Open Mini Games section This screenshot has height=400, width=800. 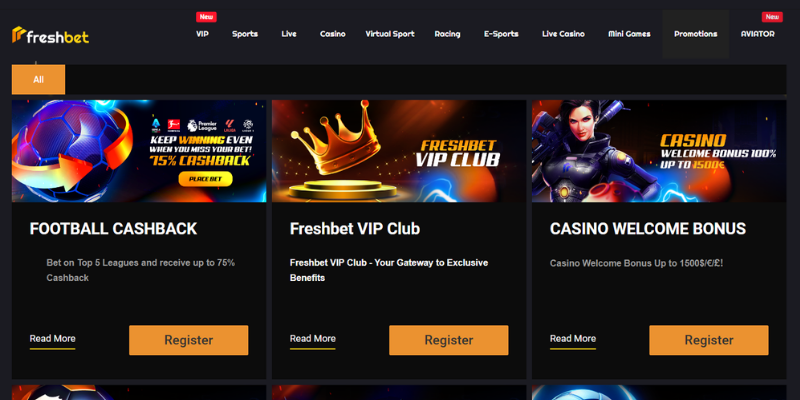[x=629, y=34]
